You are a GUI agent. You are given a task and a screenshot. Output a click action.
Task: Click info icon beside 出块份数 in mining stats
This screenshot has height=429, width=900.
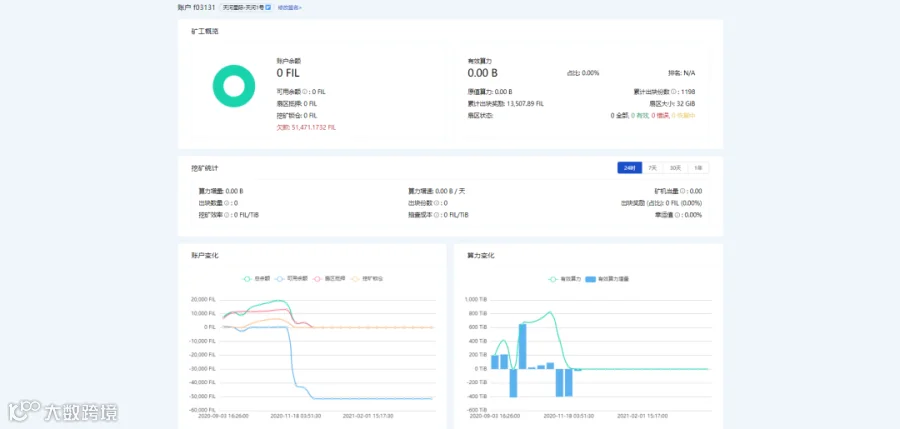[438, 203]
